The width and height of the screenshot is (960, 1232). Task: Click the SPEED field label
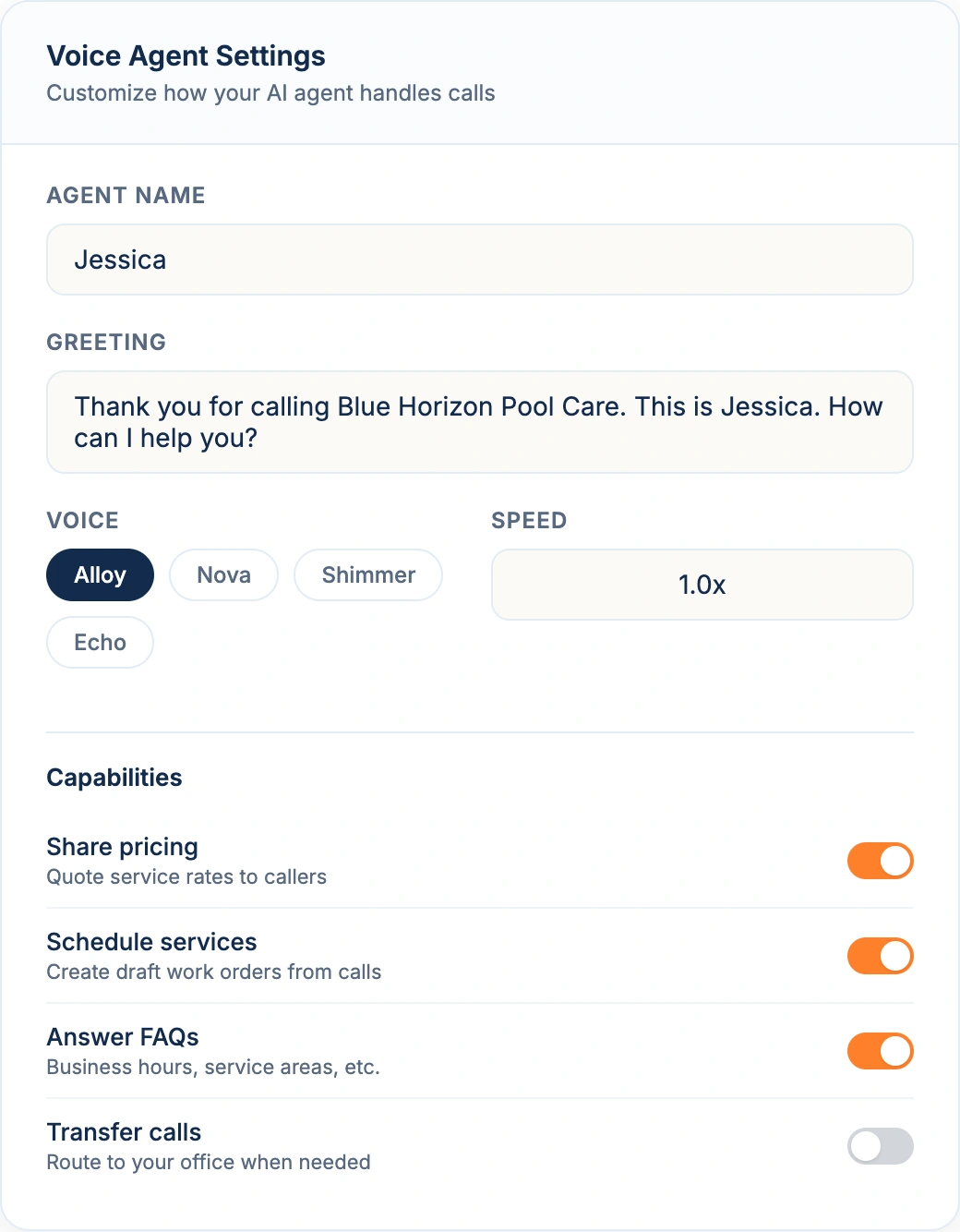pos(529,521)
